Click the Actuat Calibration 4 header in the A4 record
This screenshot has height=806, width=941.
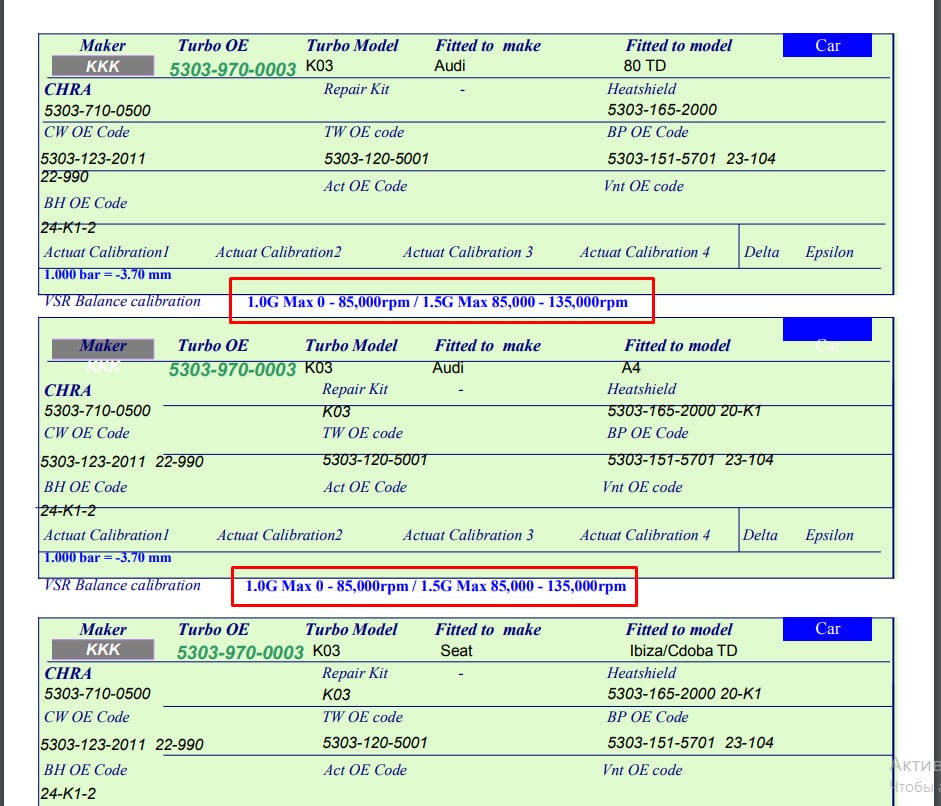click(645, 535)
